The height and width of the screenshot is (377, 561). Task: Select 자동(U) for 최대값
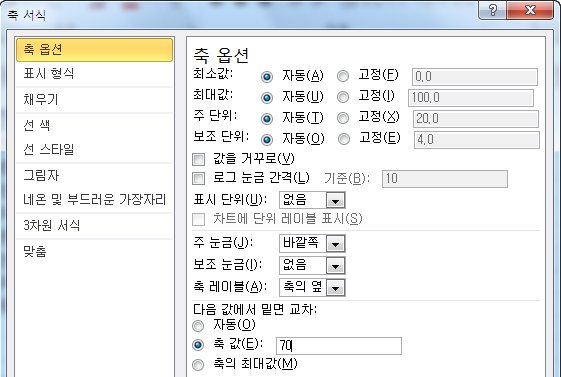(x=267, y=98)
